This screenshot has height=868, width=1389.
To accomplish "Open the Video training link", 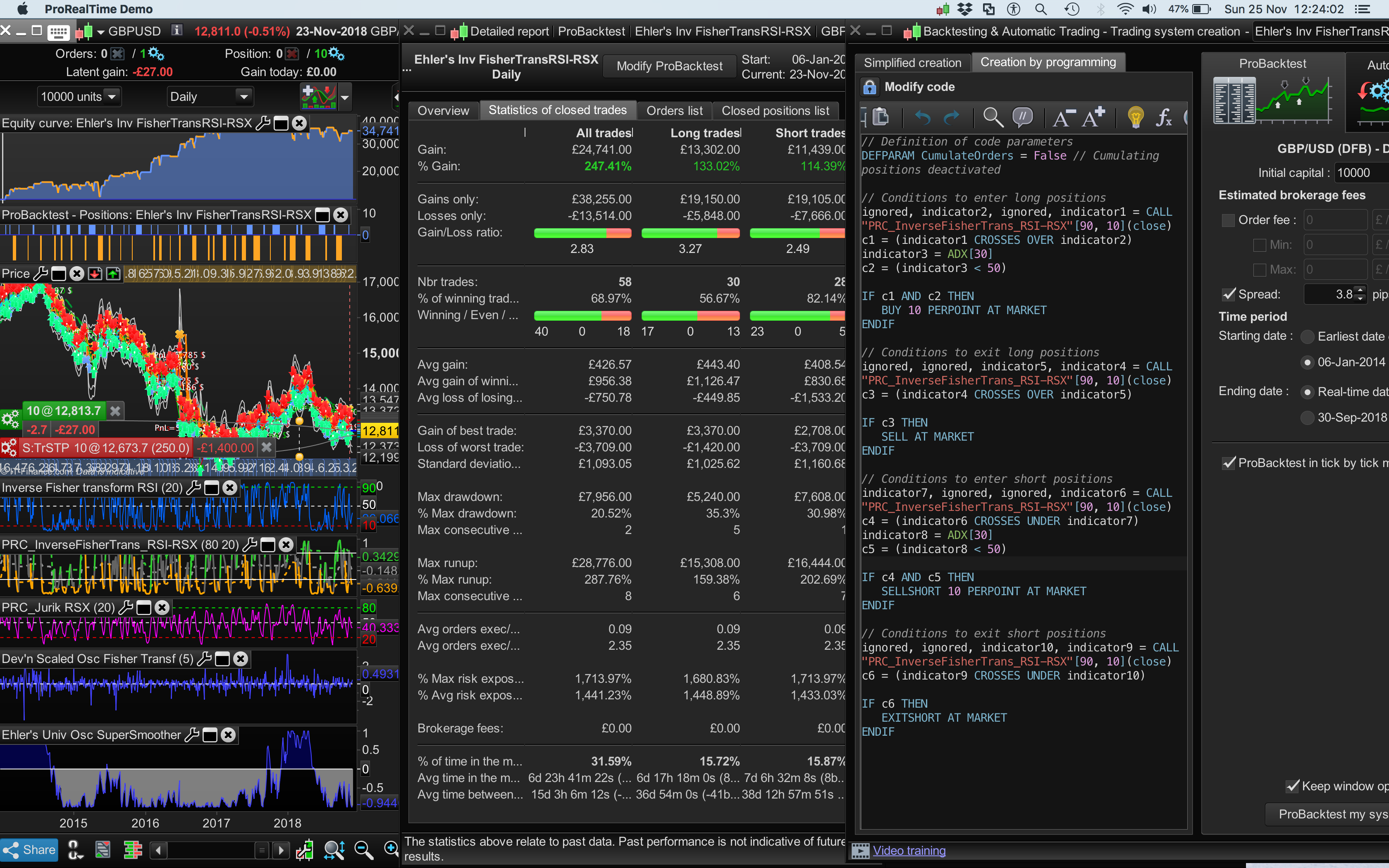I will (909, 851).
